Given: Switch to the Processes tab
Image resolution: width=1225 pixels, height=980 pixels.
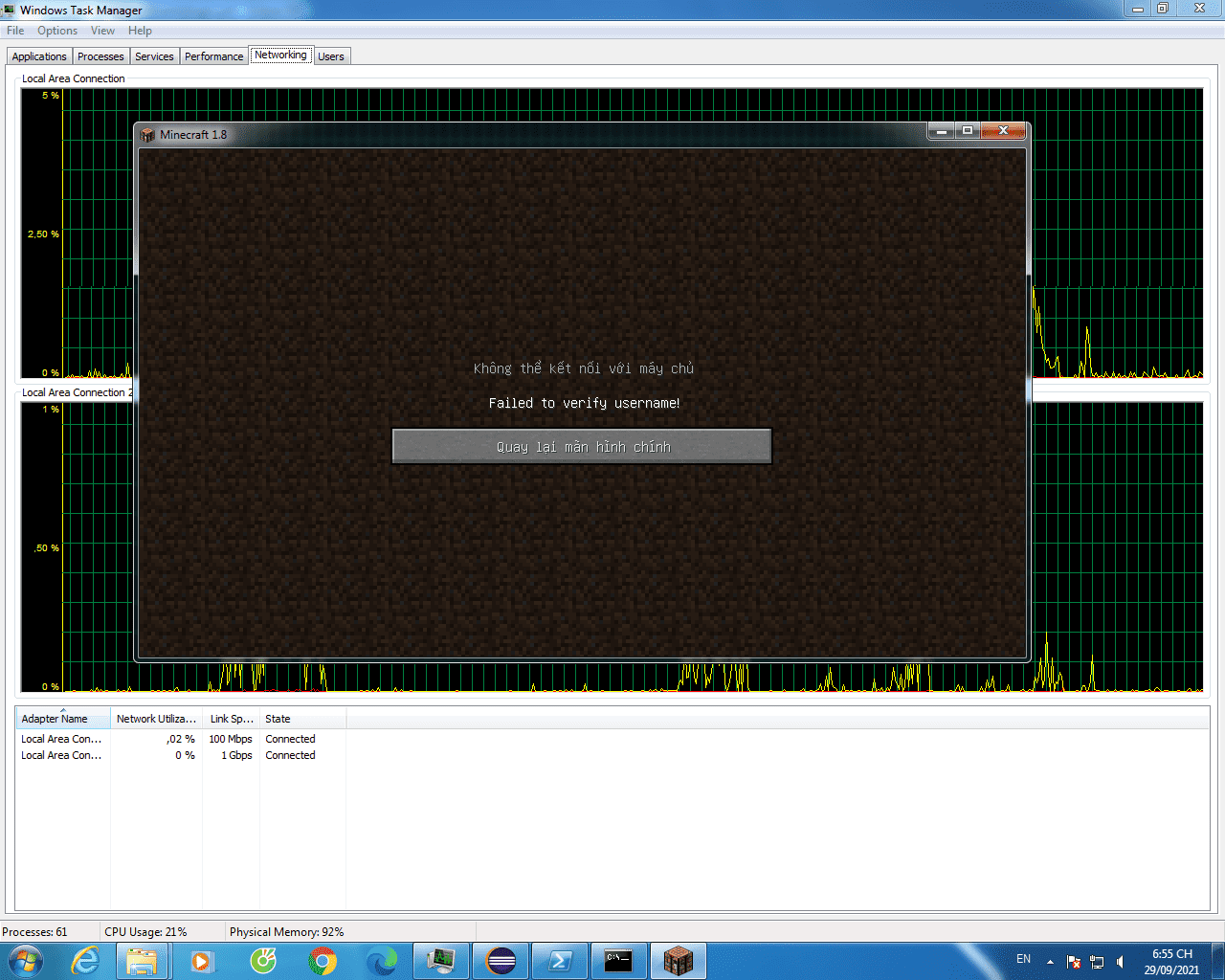Looking at the screenshot, I should coord(100,56).
